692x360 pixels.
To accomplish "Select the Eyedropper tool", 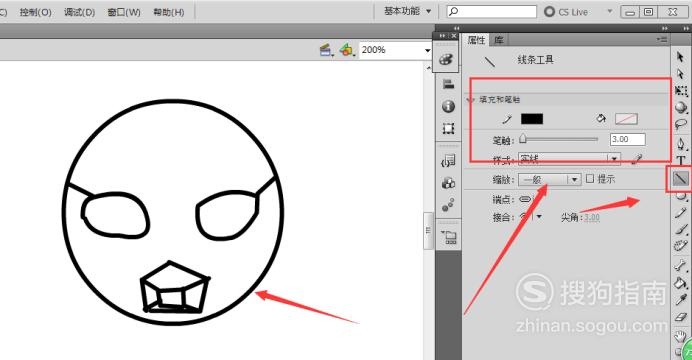I will coord(680,300).
